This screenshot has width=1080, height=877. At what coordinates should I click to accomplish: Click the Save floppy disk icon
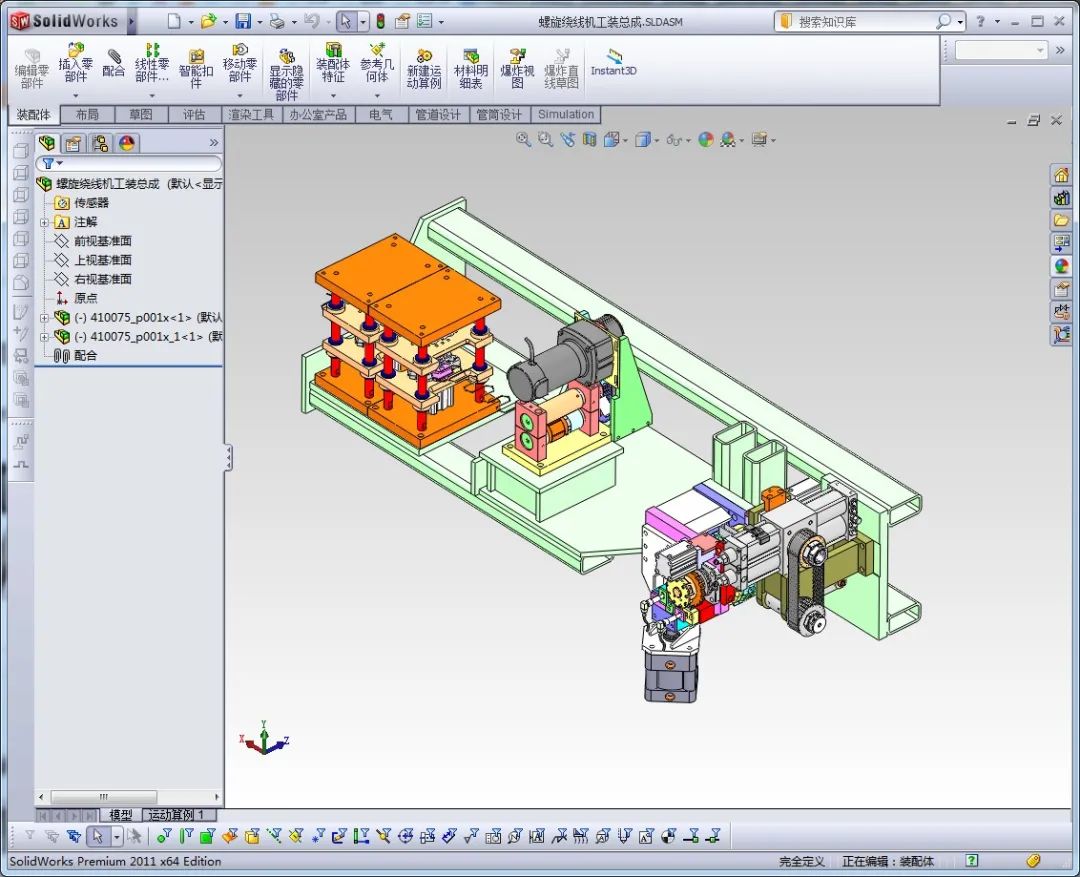(x=243, y=21)
